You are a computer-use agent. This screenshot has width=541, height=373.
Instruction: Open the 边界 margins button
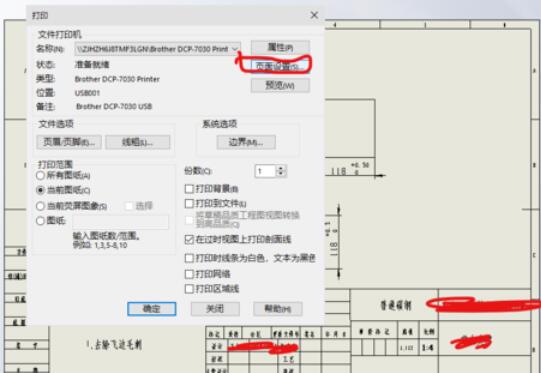pos(246,142)
